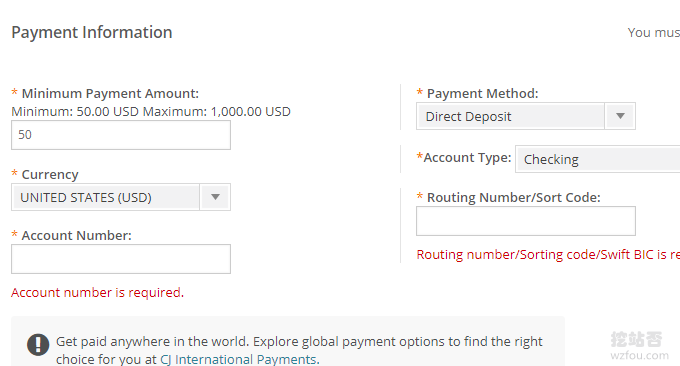Image resolution: width=680 pixels, height=366 pixels.
Task: Click the exclamation info icon
Action: (38, 344)
